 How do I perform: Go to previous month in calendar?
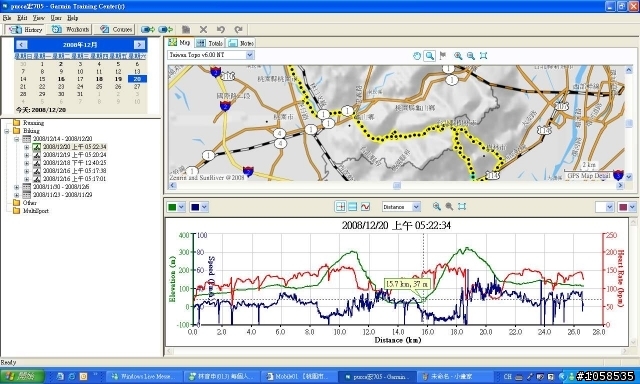(22, 45)
